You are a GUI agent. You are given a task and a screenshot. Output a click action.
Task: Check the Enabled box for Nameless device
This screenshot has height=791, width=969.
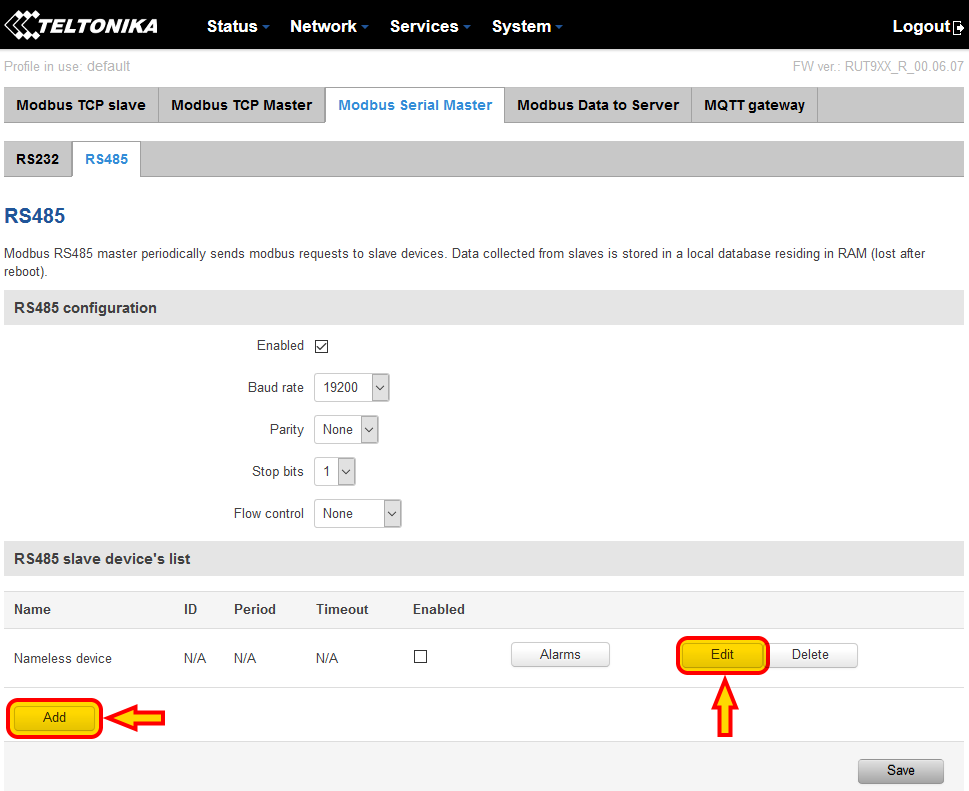[420, 657]
